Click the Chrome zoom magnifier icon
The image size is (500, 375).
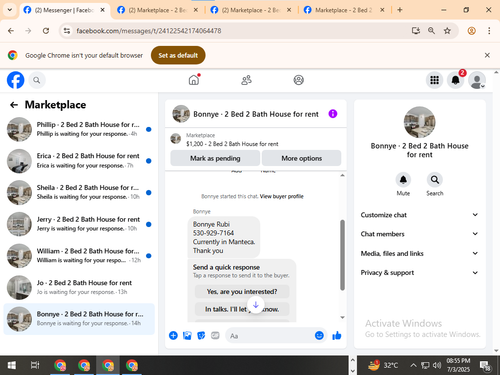coord(431,31)
